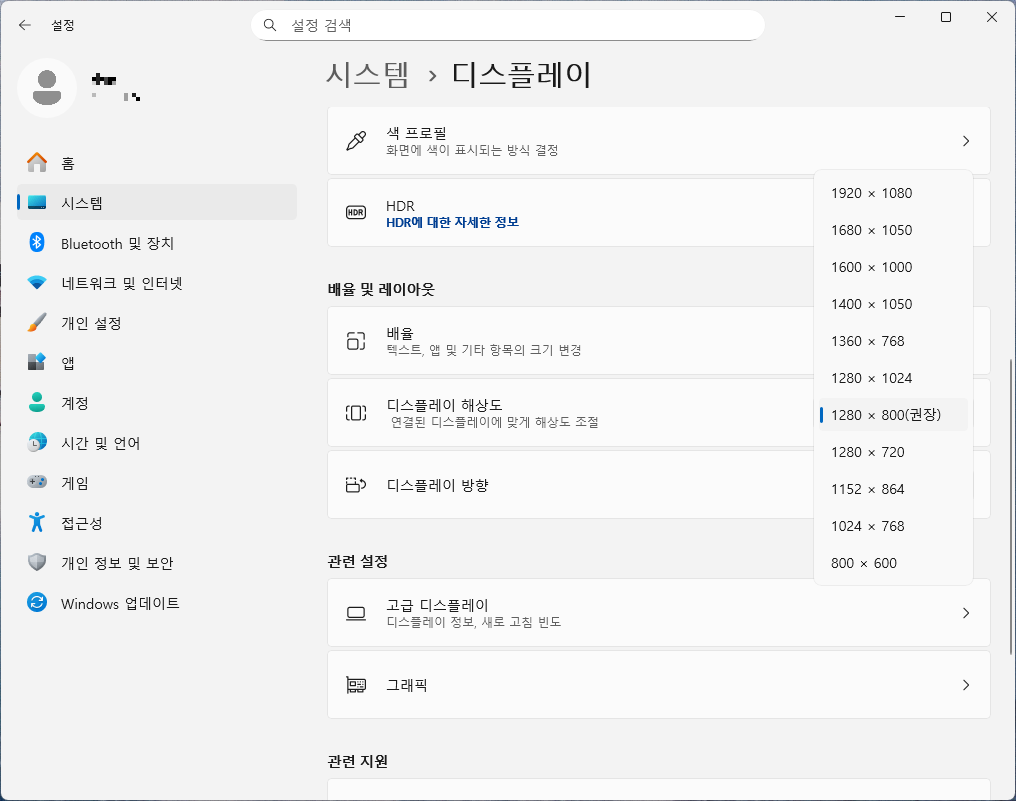Choose 1920 × 1080 resolution
Image resolution: width=1016 pixels, height=801 pixels.
pos(894,193)
